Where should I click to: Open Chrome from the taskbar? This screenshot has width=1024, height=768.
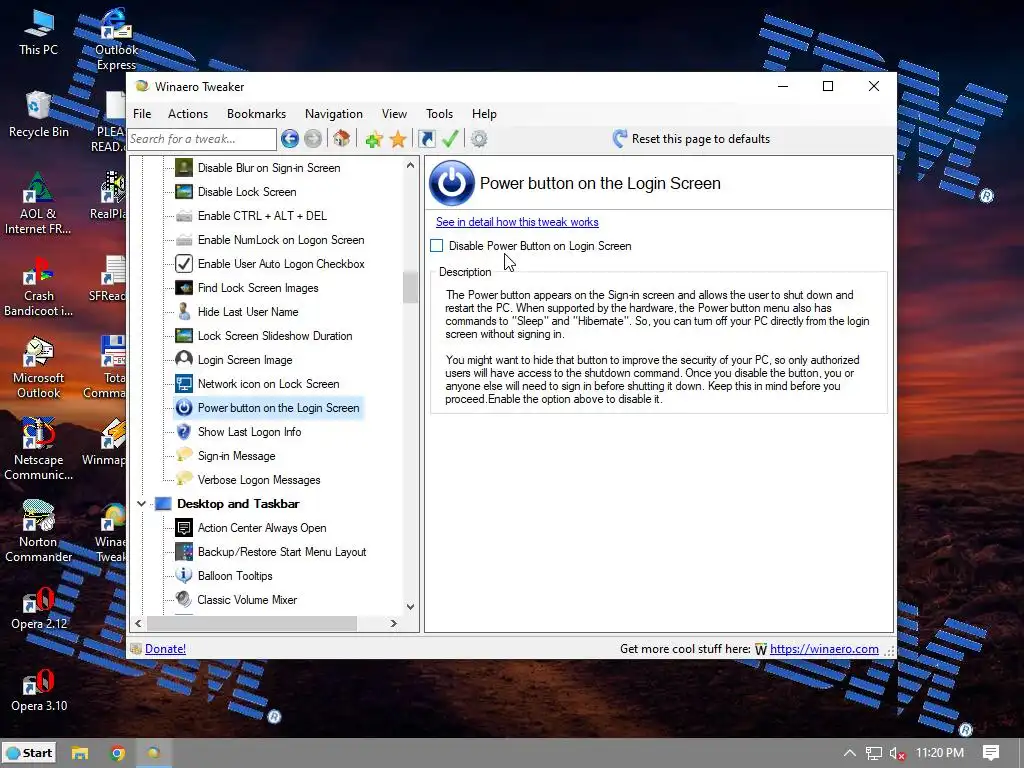(118, 753)
